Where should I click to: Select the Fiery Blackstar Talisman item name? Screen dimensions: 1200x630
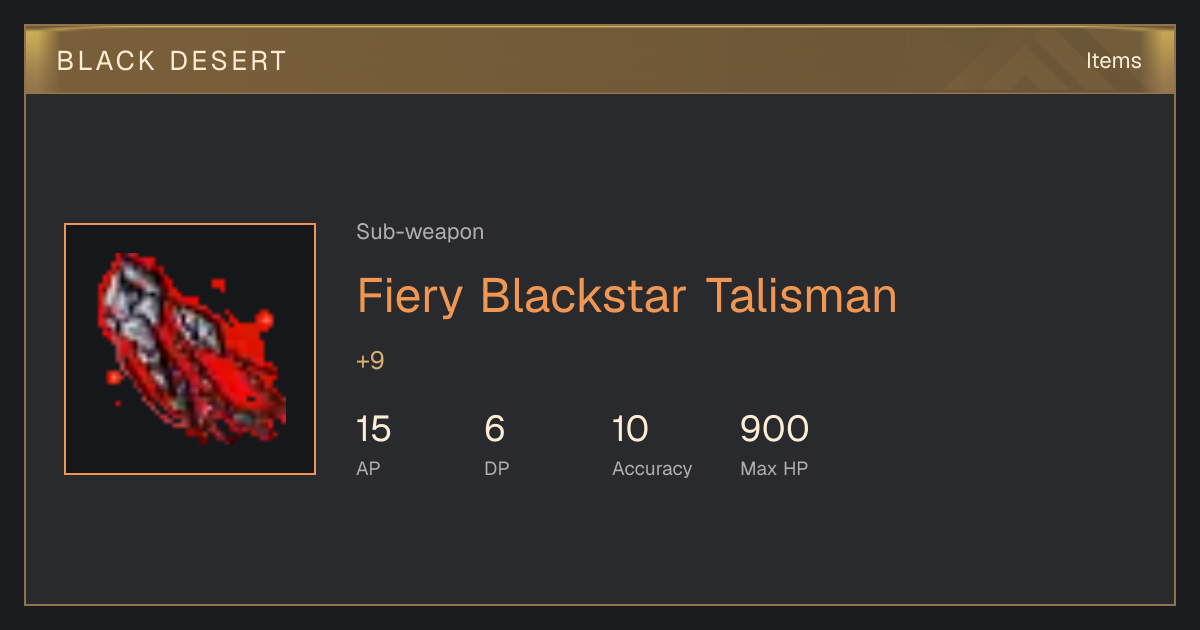[627, 297]
